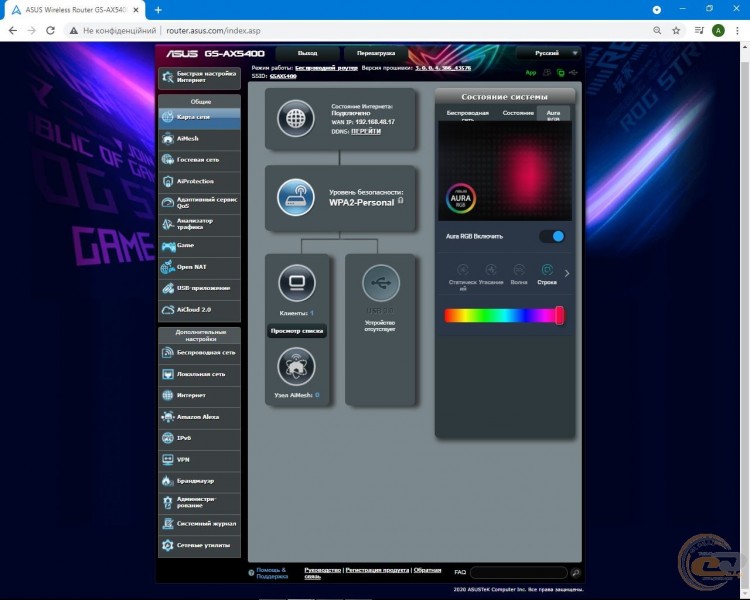The height and width of the screenshot is (600, 750).
Task: Click the Clients computer icon
Action: 297,283
